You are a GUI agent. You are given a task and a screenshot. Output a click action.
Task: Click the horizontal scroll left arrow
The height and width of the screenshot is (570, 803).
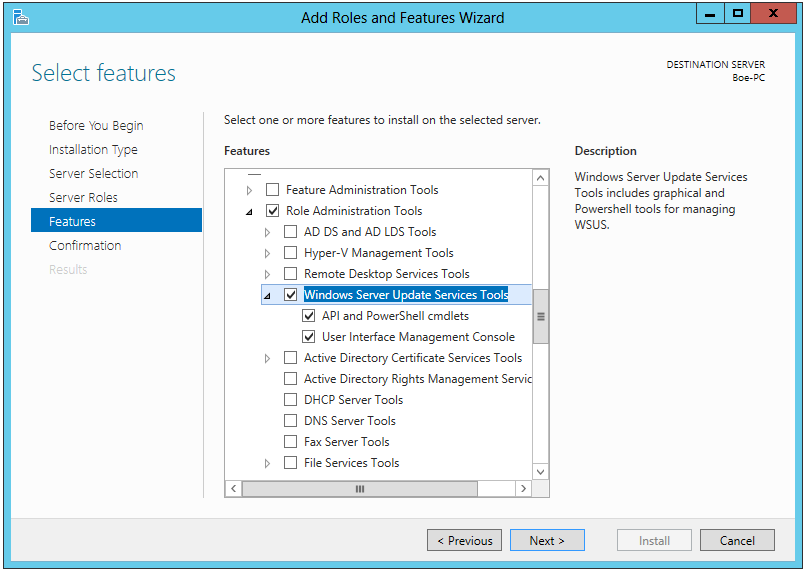coord(233,489)
